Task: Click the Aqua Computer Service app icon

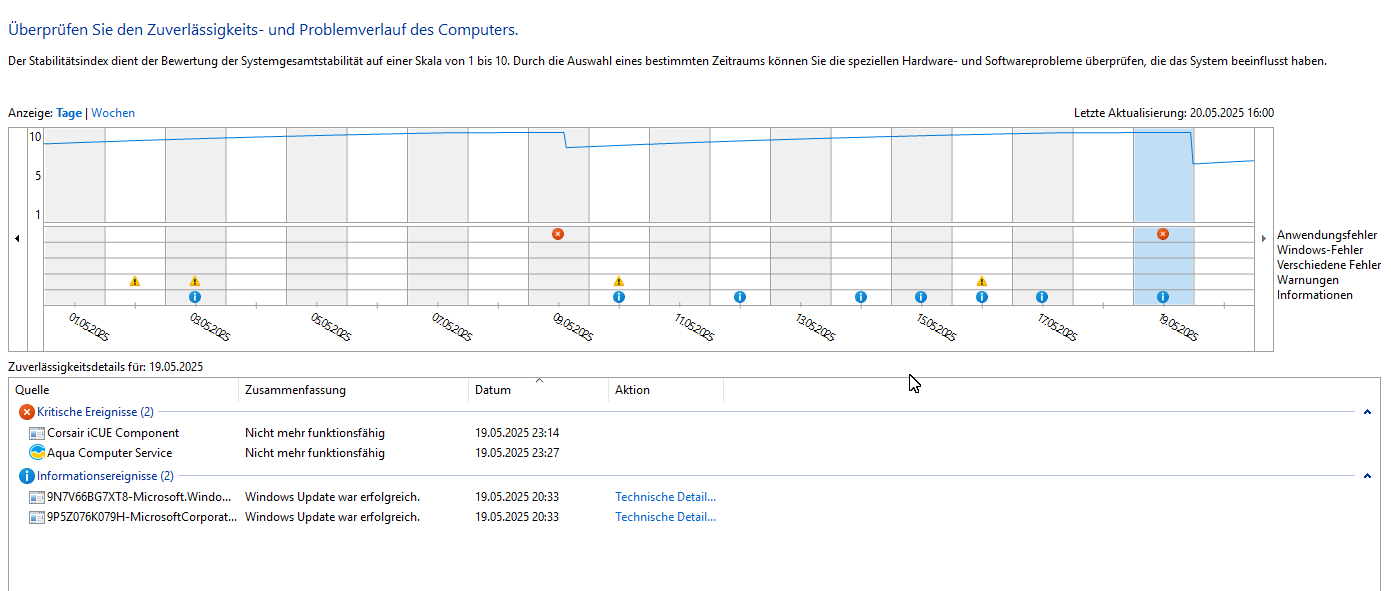Action: pos(38,453)
